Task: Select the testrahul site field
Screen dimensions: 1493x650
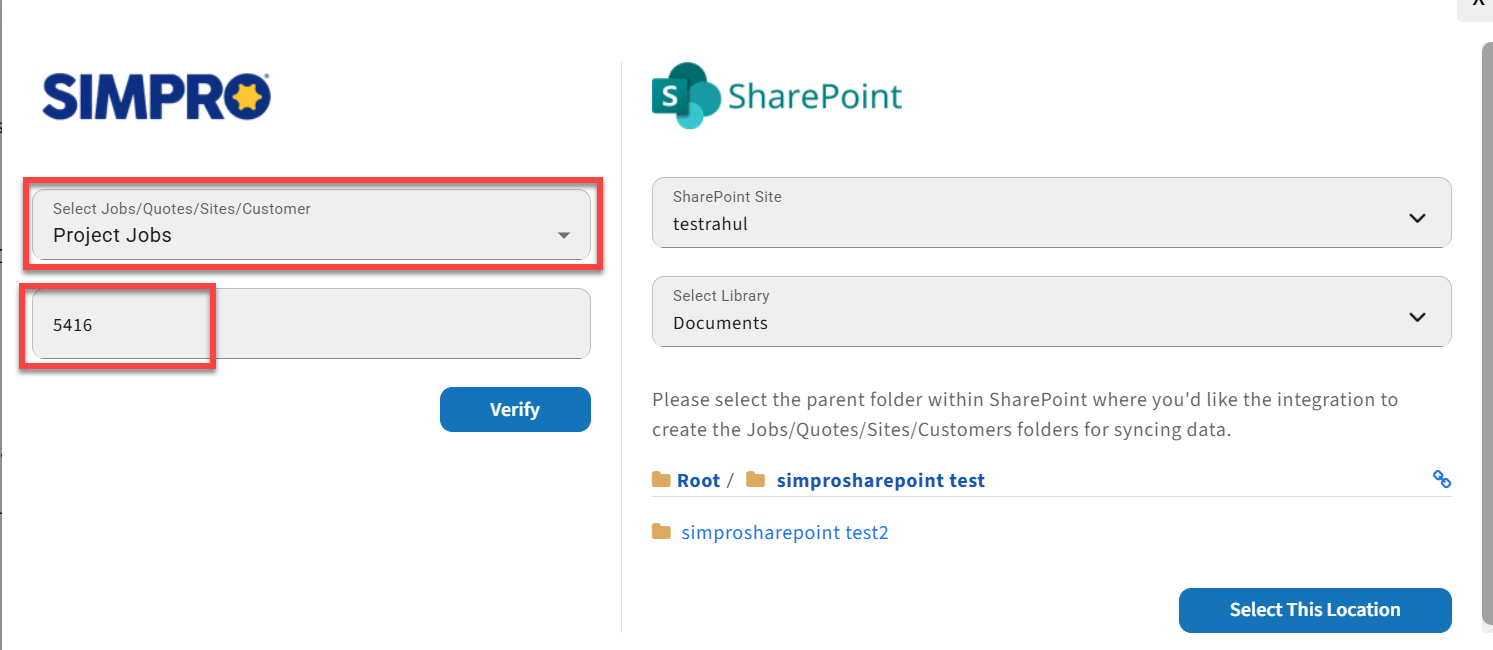Action: click(x=1051, y=212)
